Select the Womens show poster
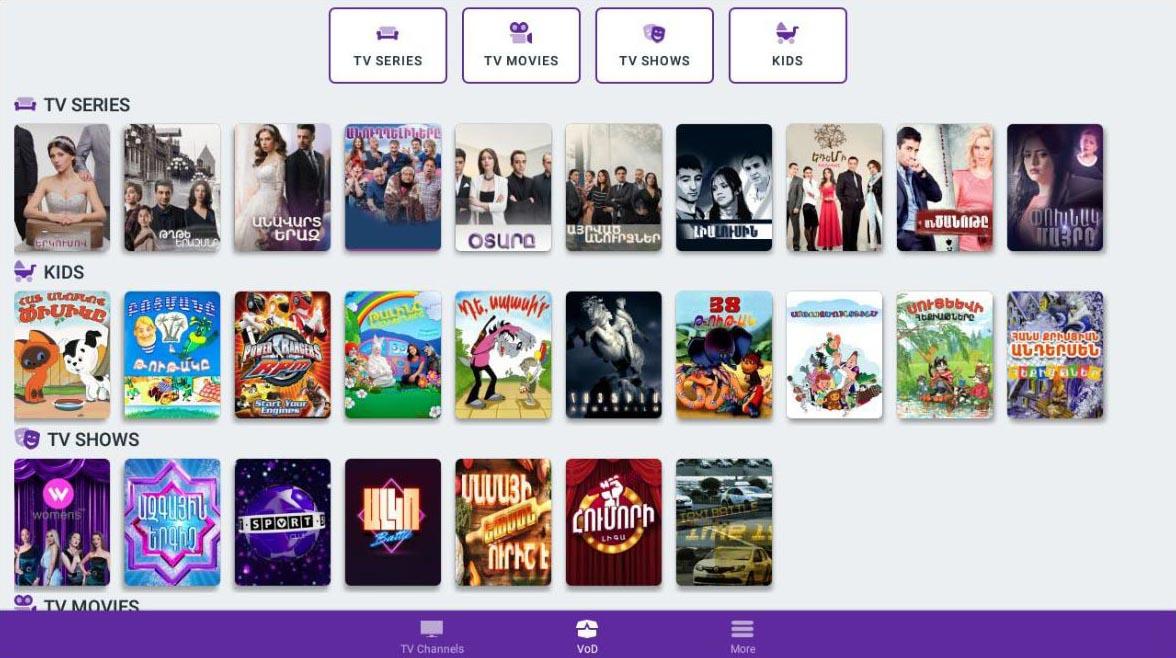Image resolution: width=1176 pixels, height=658 pixels. 62,522
